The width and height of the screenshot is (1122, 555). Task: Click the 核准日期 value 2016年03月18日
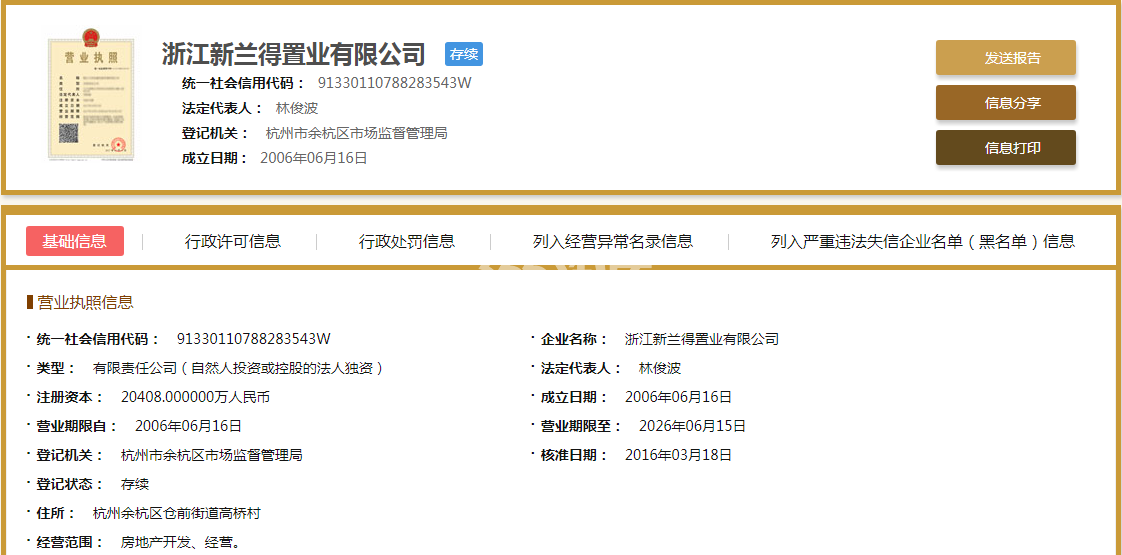678,455
